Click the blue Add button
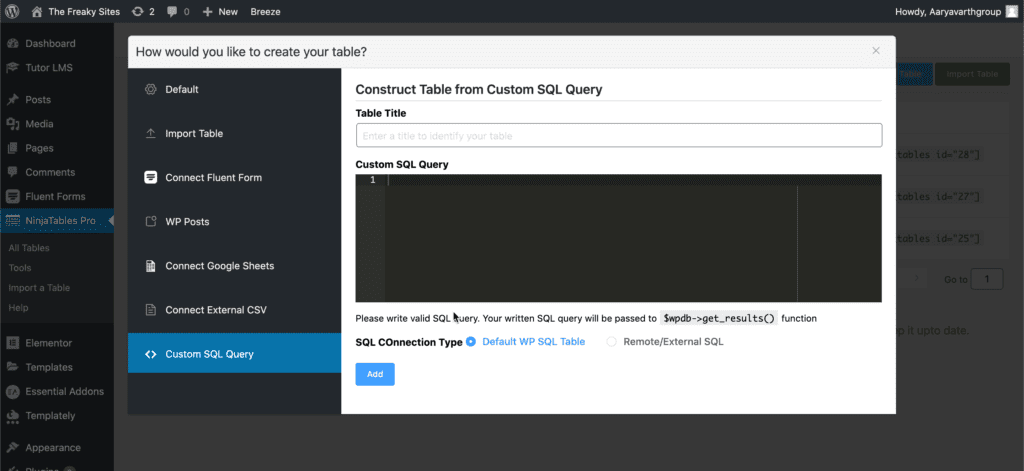Viewport: 1024px width, 471px height. tap(375, 374)
